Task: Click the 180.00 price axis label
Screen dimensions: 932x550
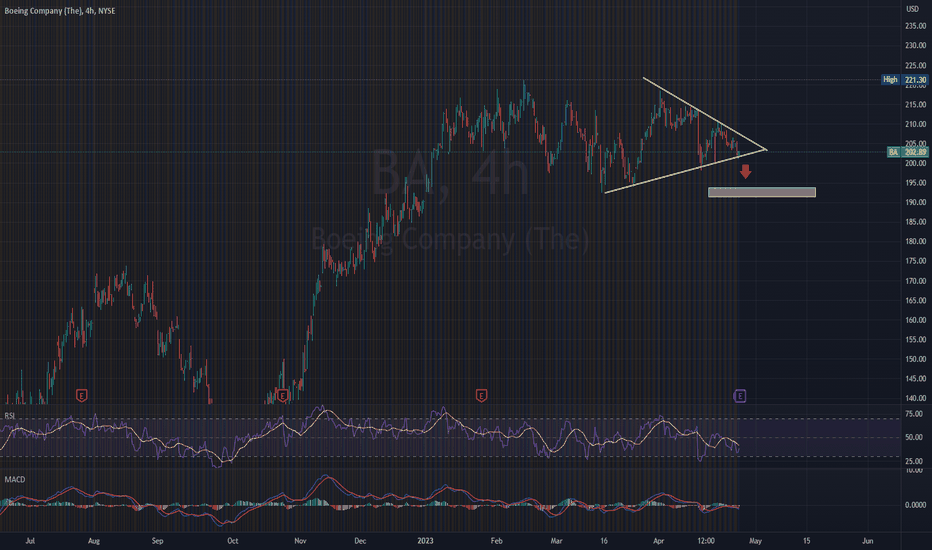Action: [x=915, y=241]
